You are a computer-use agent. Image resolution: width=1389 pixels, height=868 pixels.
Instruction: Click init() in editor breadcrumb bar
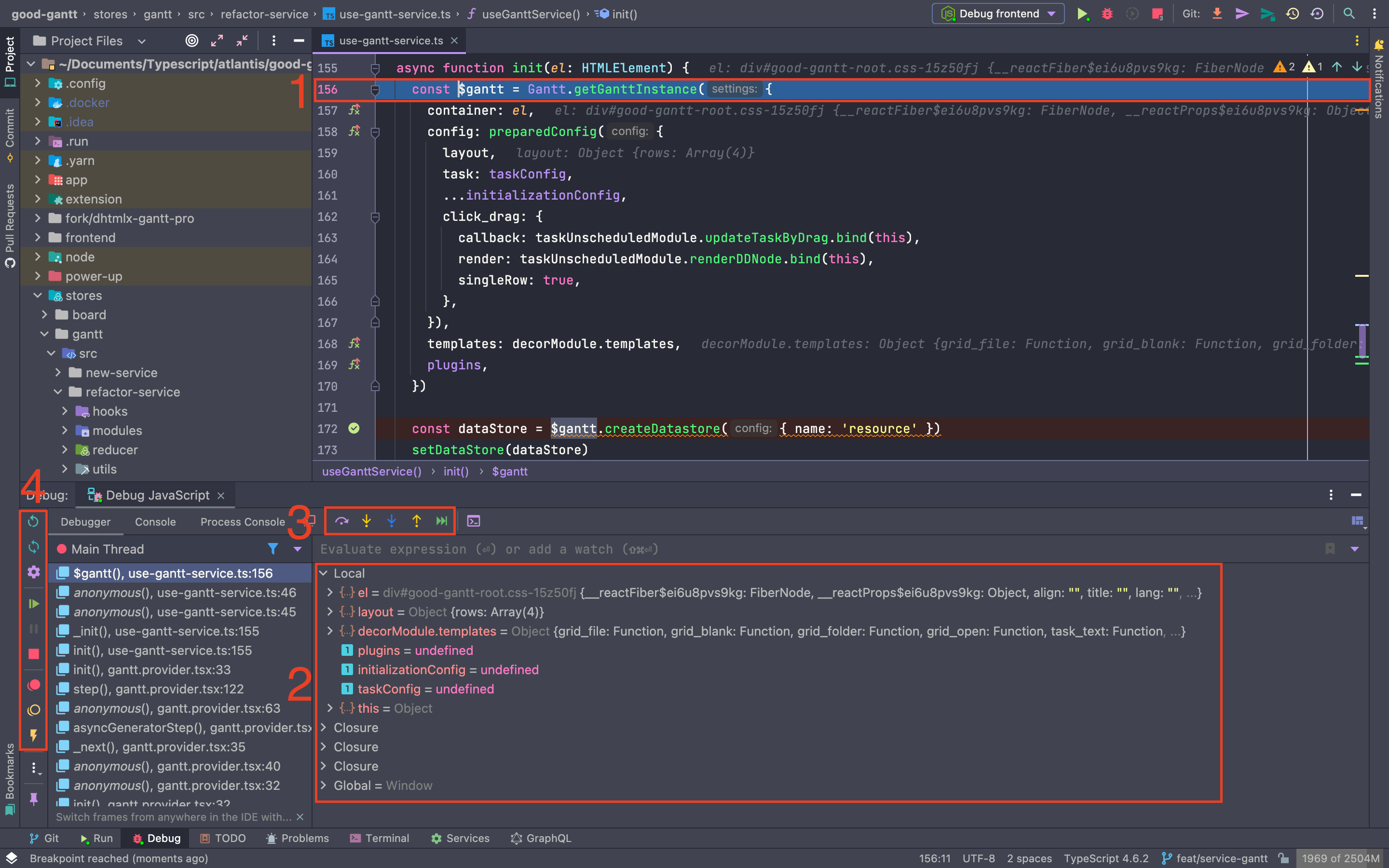[x=456, y=471]
